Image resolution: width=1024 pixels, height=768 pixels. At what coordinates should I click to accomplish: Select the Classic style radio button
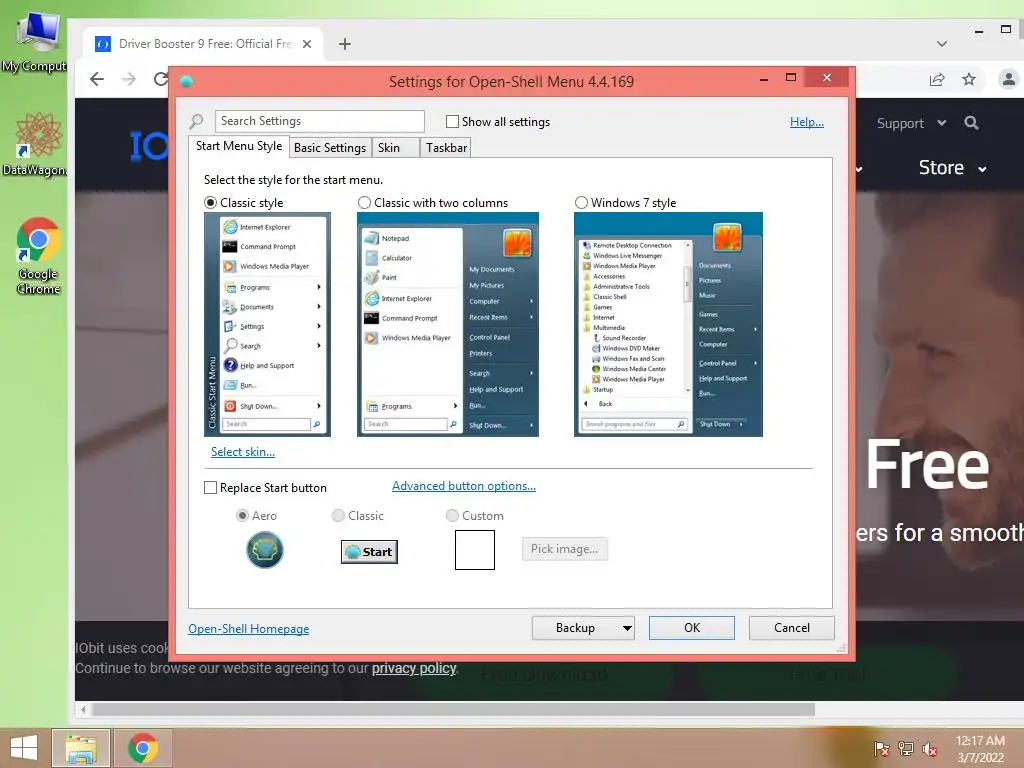pos(210,202)
